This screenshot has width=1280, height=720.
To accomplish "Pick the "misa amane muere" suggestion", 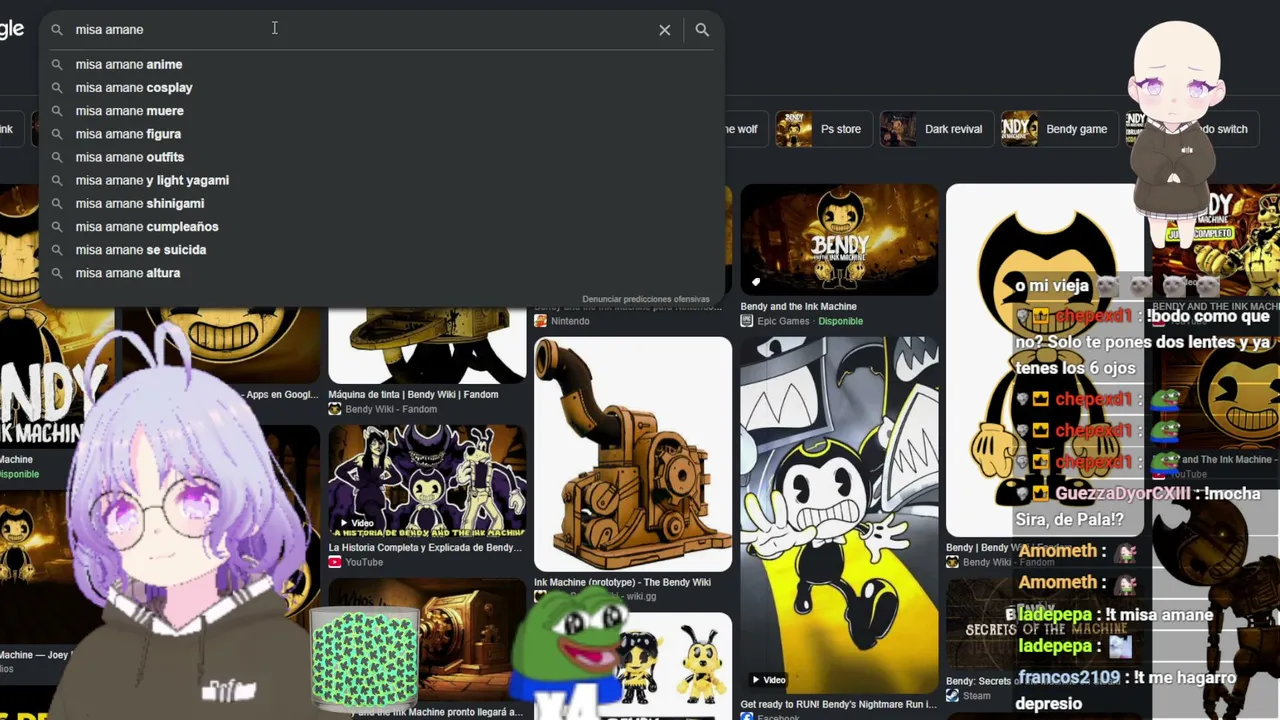I will (x=380, y=111).
